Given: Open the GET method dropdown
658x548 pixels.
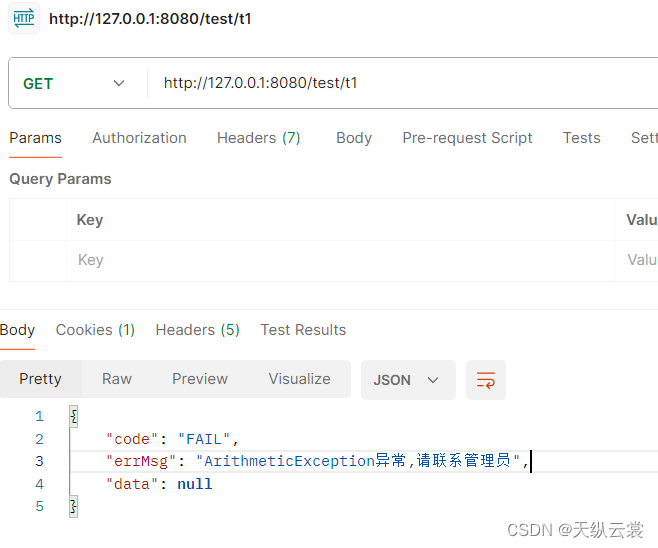Looking at the screenshot, I should [x=74, y=84].
